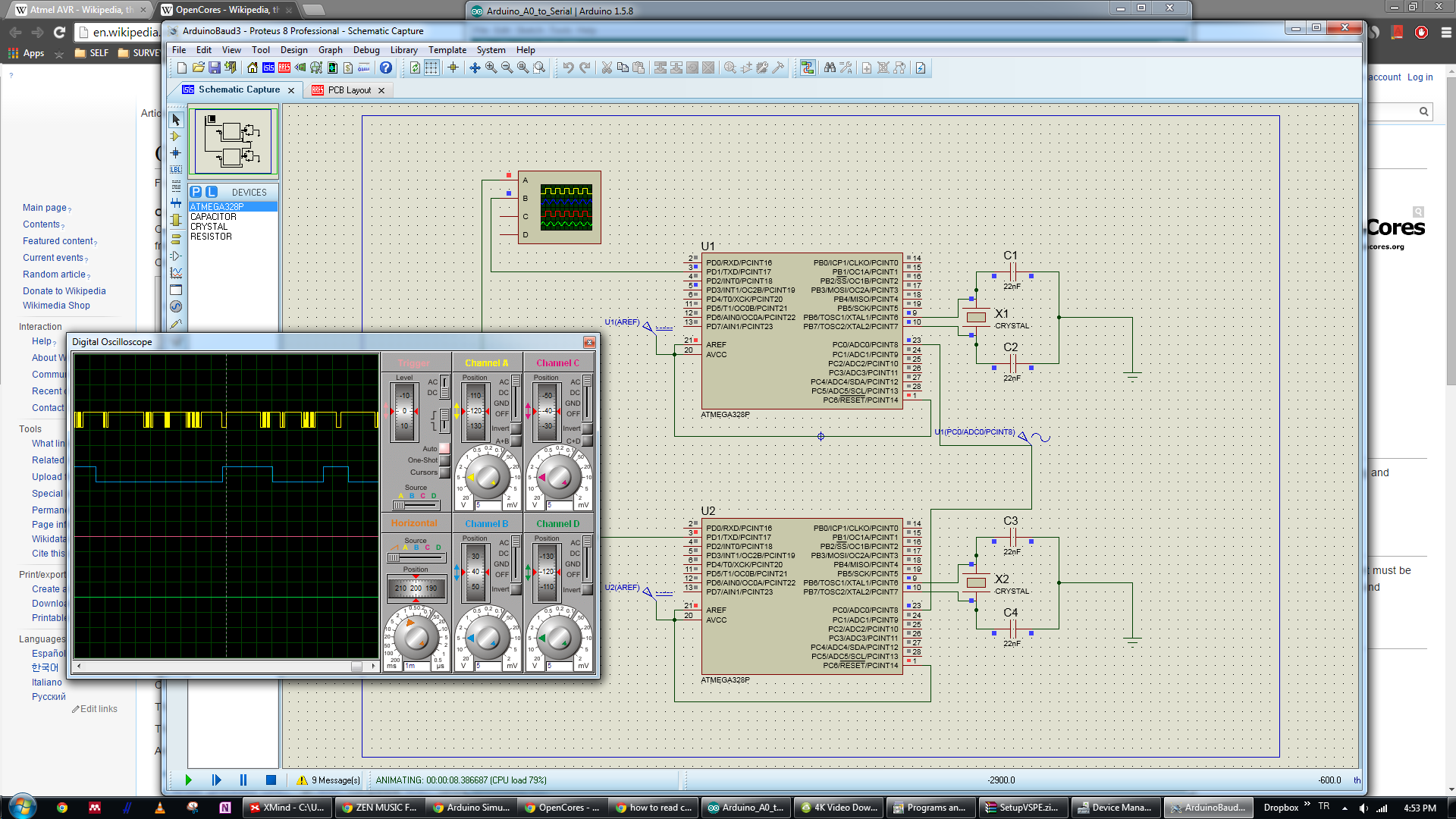Select the Subcircuit Mode tool
This screenshot has height=819, width=1456.
pyautogui.click(x=176, y=220)
